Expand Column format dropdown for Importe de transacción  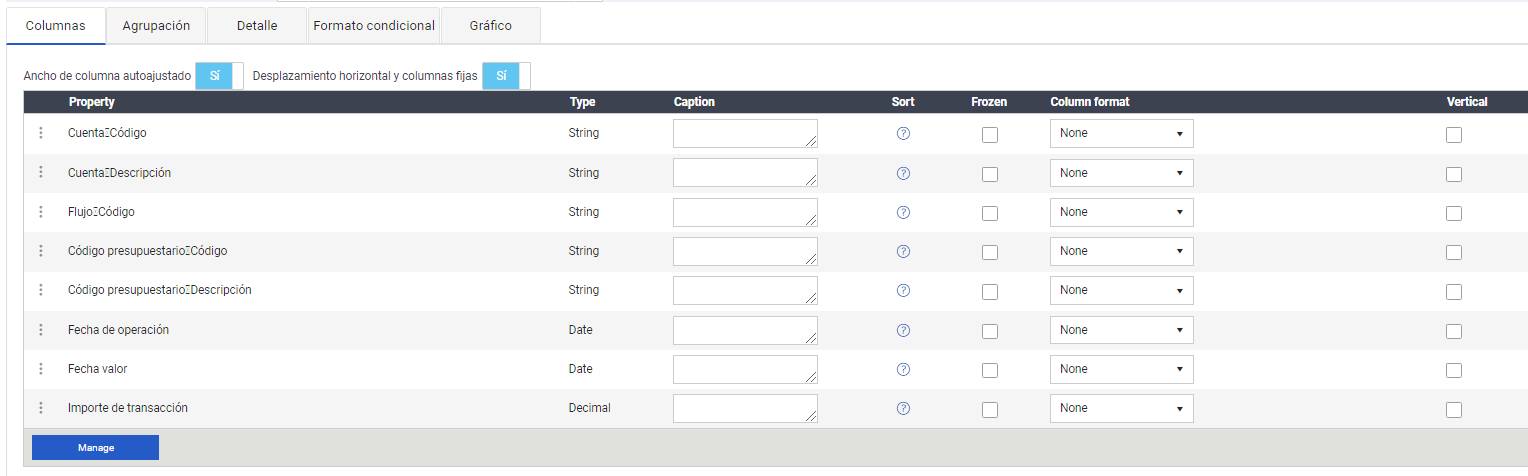pos(1121,408)
